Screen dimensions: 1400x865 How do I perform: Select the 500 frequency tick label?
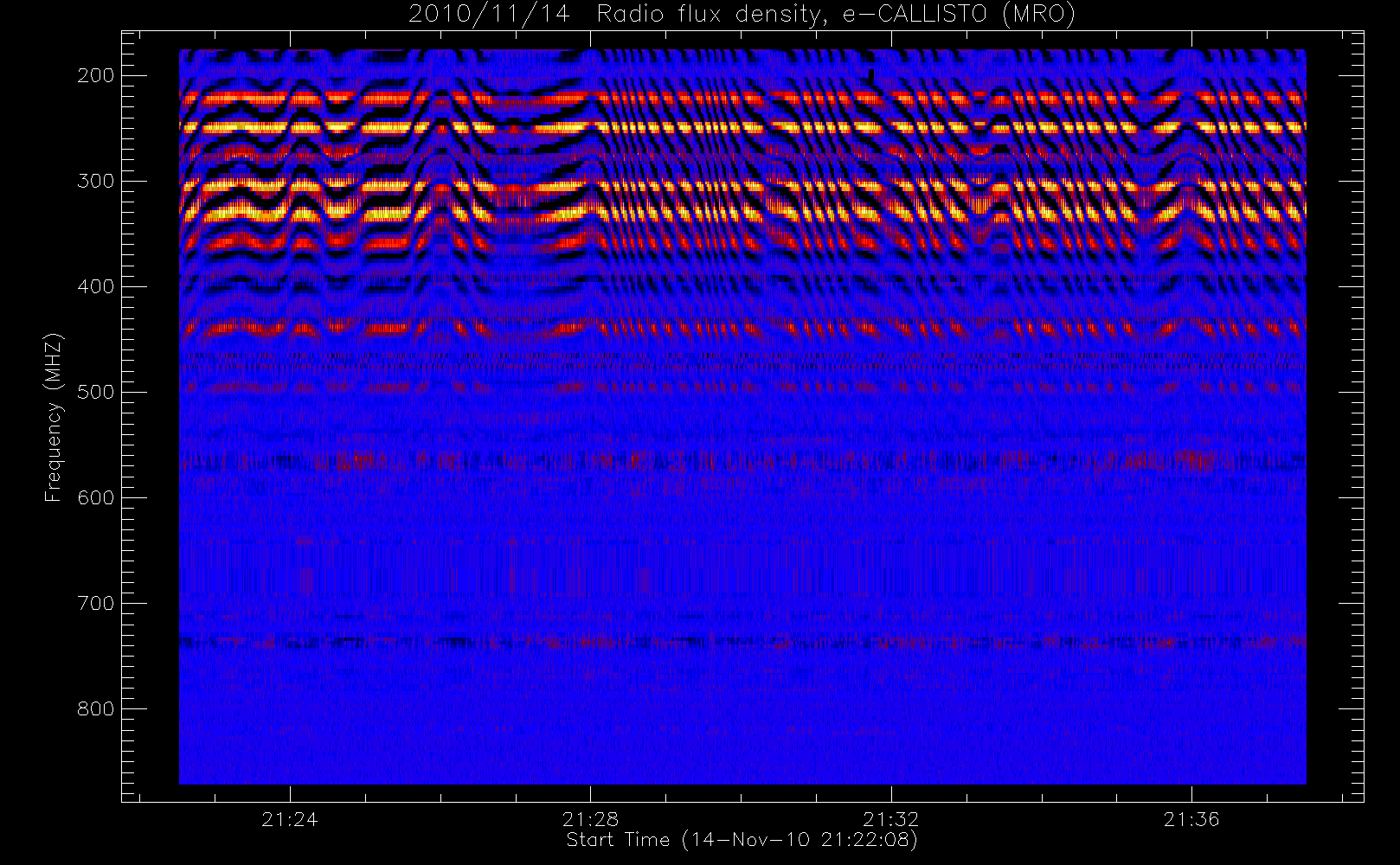tap(95, 392)
